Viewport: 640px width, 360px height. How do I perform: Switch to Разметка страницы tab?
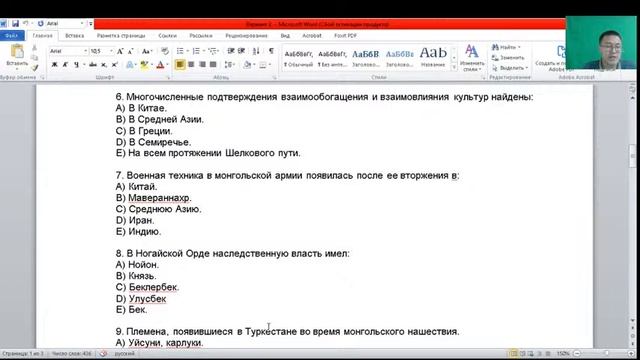click(121, 36)
